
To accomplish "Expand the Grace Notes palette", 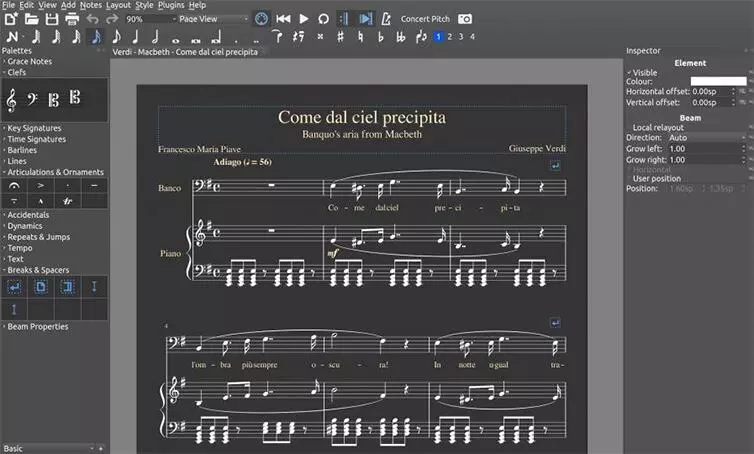I will pos(29,62).
